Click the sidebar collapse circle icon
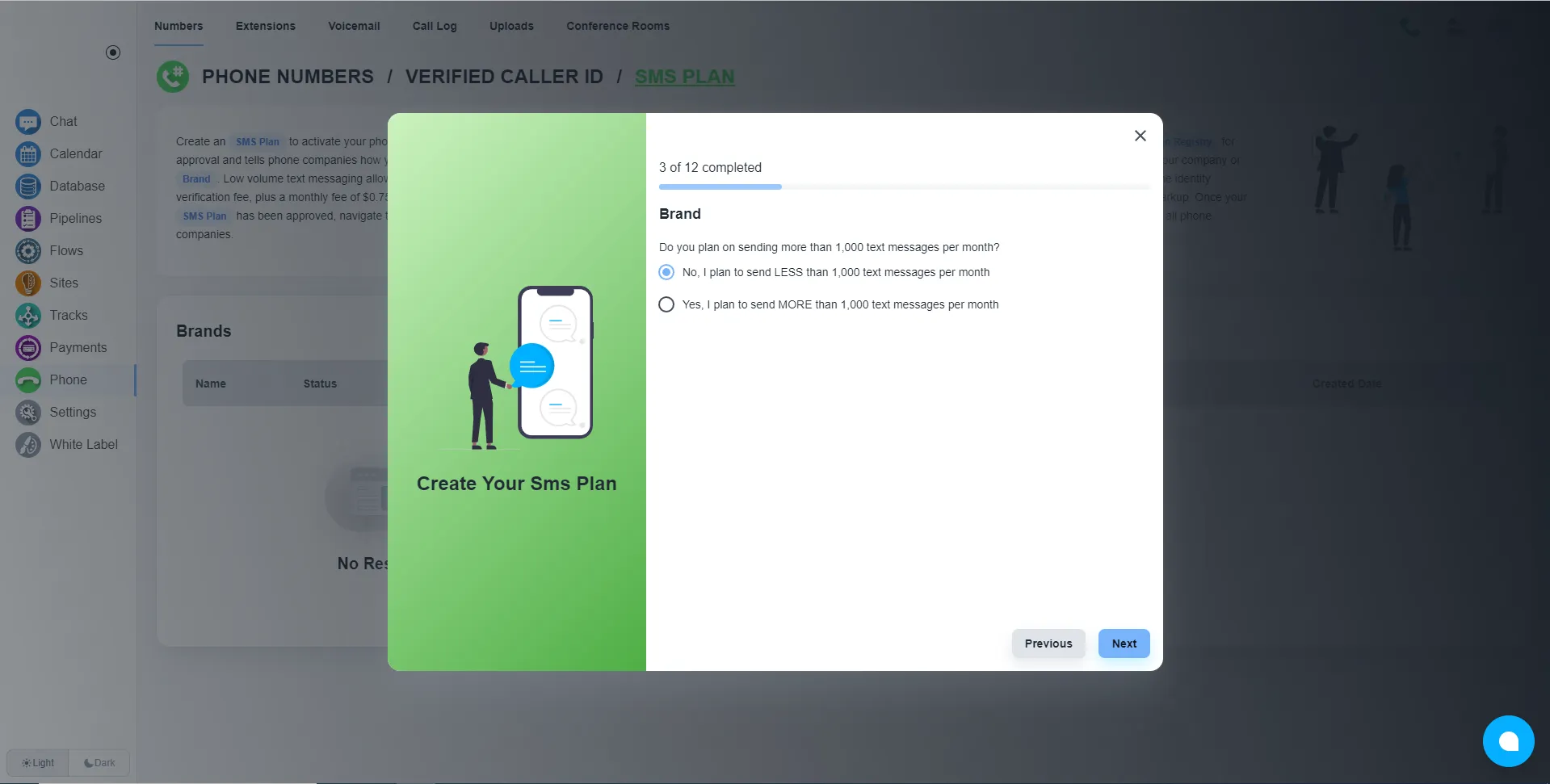The width and height of the screenshot is (1550, 784). (113, 52)
